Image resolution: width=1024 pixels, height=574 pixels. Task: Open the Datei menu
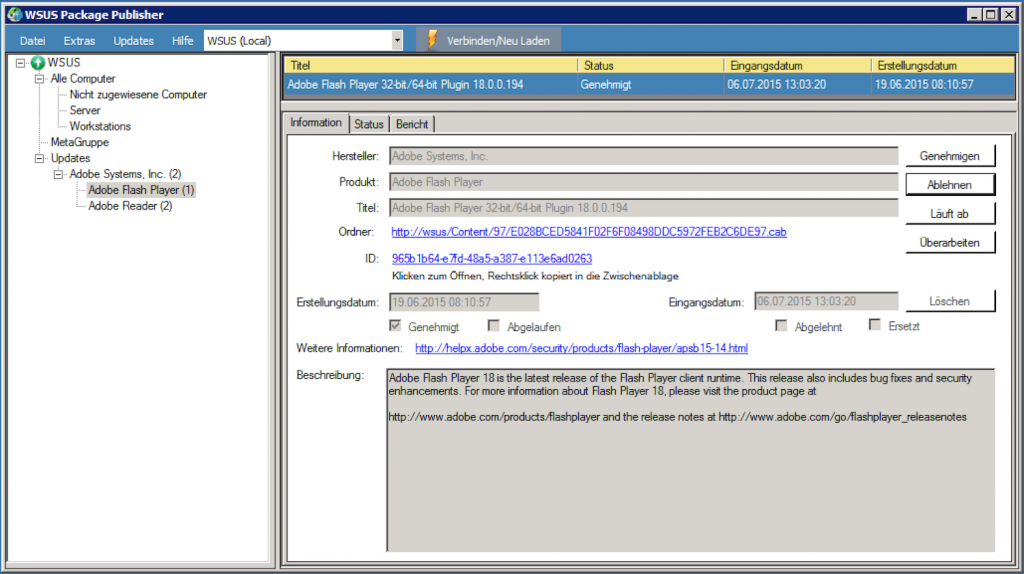(32, 40)
